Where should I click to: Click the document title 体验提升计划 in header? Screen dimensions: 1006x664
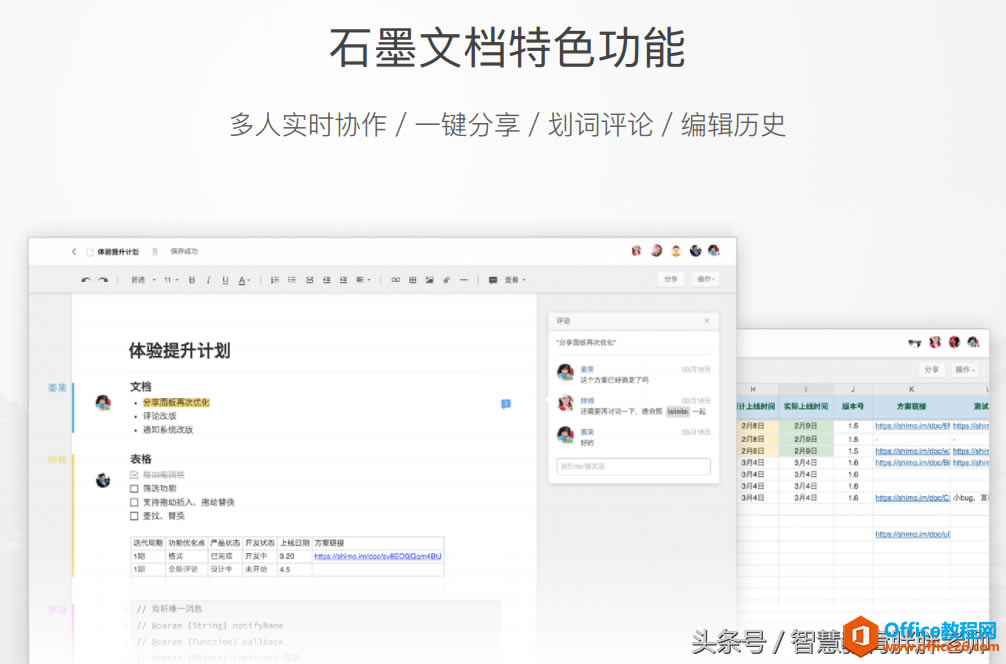[x=118, y=251]
